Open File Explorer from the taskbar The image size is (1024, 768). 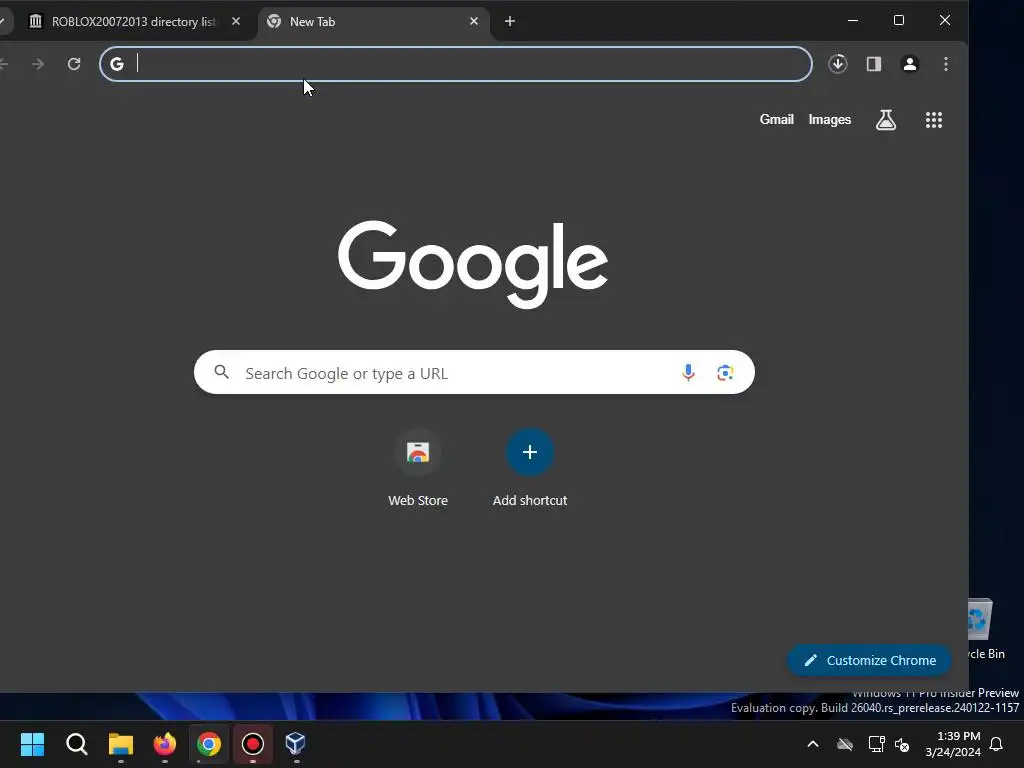[121, 744]
